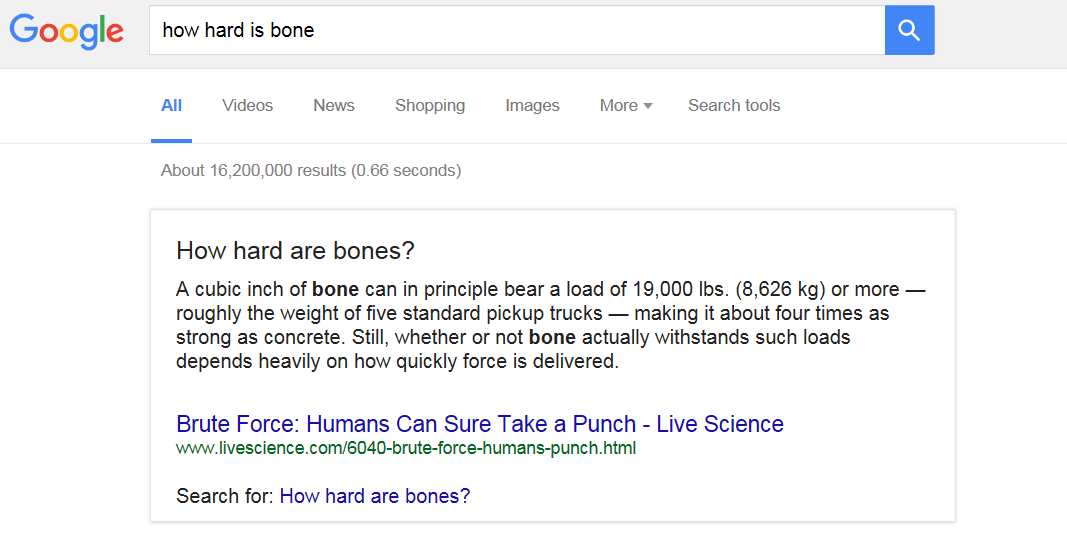The image size is (1067, 539).
Task: Open the "Brute Force" Live Science article link
Action: pyautogui.click(x=480, y=424)
